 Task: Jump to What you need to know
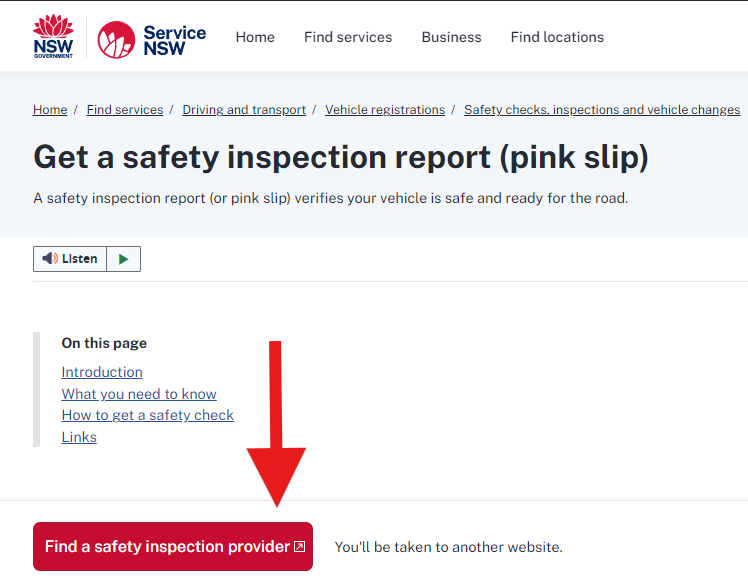click(139, 394)
